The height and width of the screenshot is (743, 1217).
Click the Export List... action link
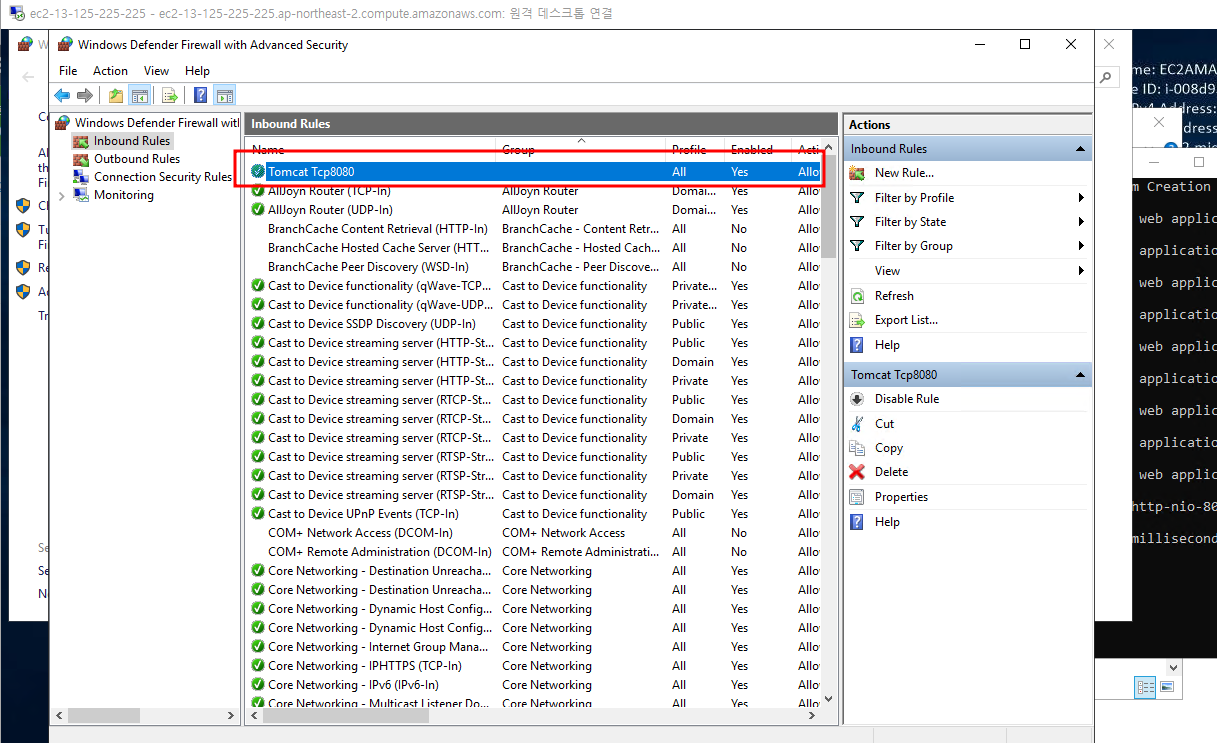pos(906,320)
